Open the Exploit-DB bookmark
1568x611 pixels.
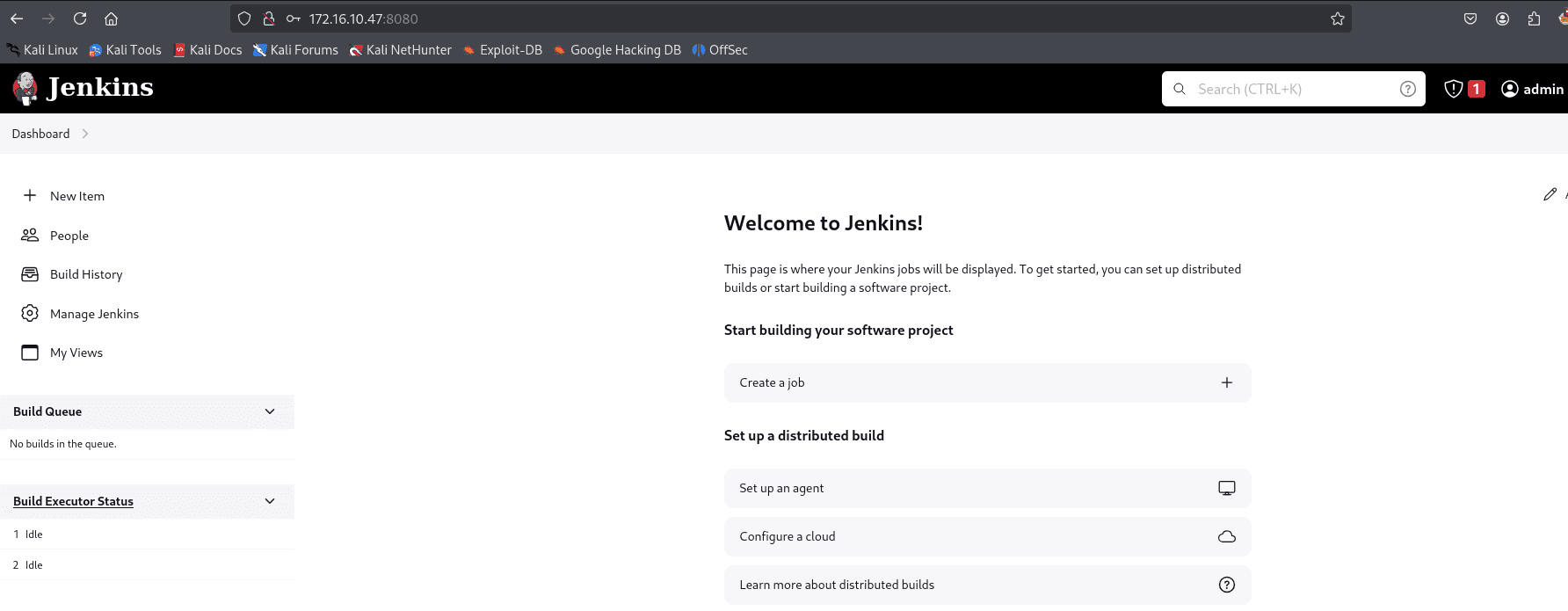pyautogui.click(x=510, y=50)
